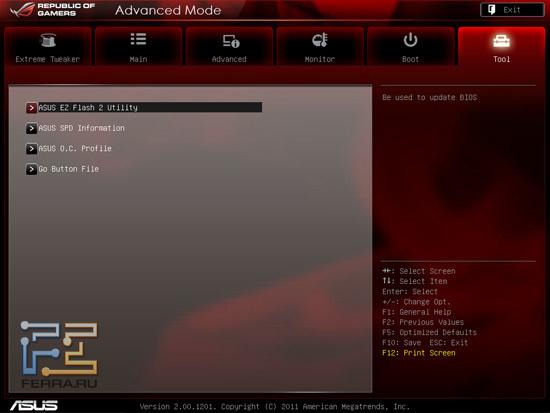Open ASUS O.C. Profile
Screen dimensions: 550x413
[x=75, y=148]
